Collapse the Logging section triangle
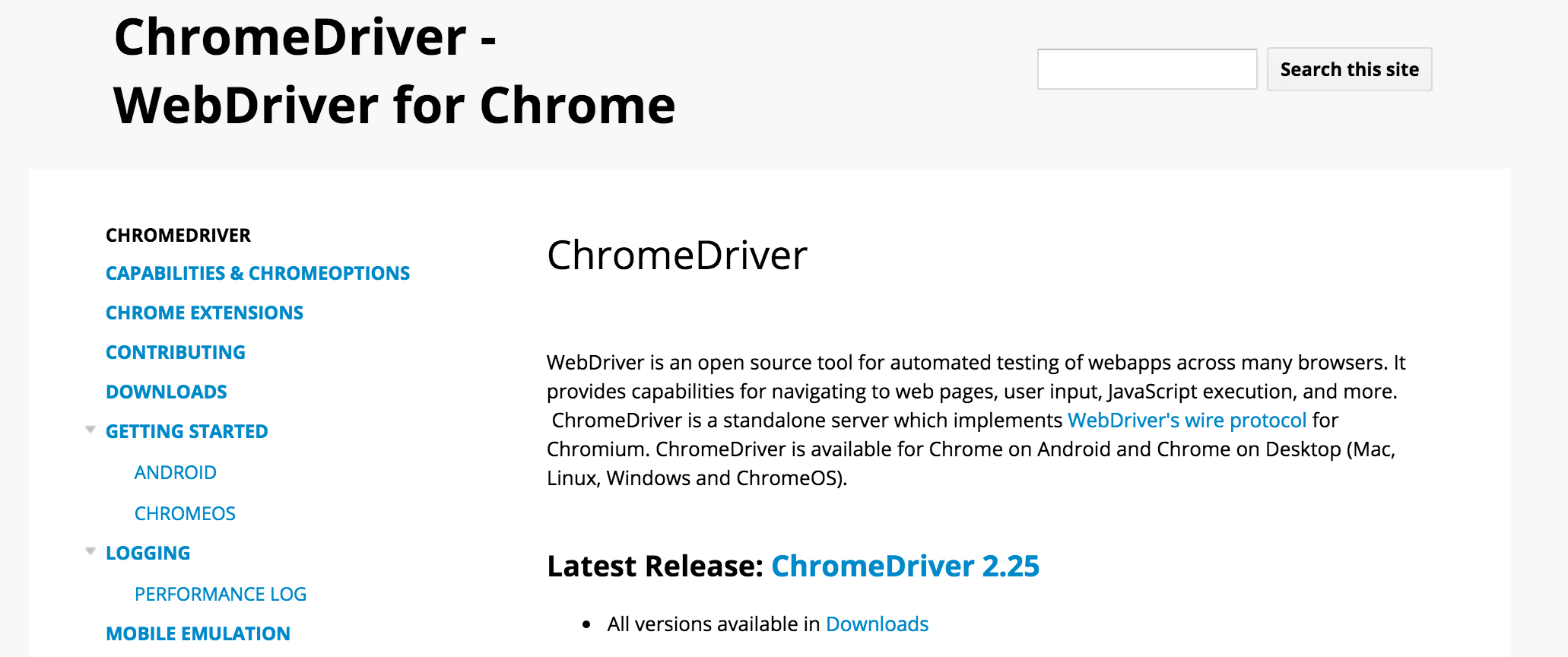Screen dimensions: 1568x657 (90, 552)
